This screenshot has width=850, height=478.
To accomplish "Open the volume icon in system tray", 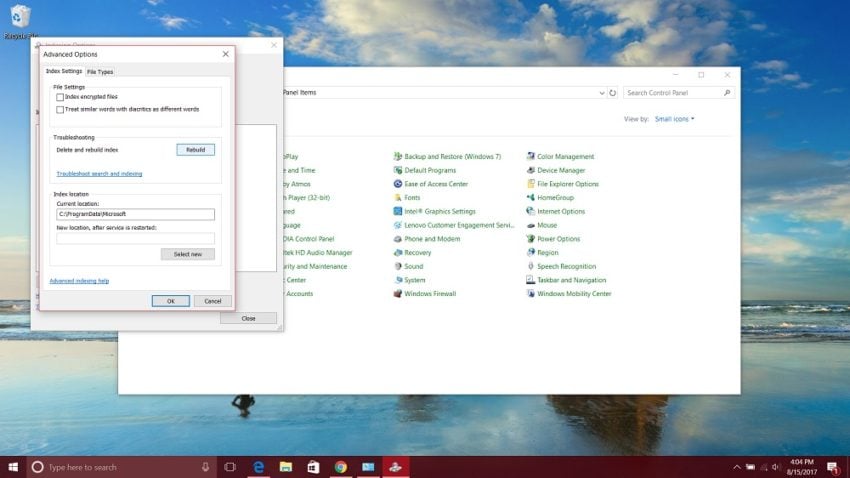I will [776, 467].
